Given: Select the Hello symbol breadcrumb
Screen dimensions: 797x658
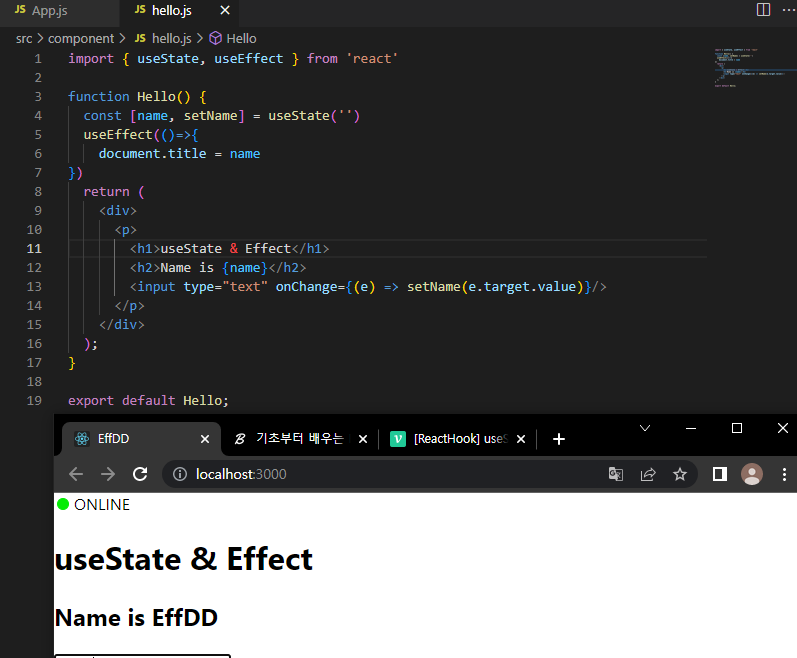Looking at the screenshot, I should (x=233, y=39).
